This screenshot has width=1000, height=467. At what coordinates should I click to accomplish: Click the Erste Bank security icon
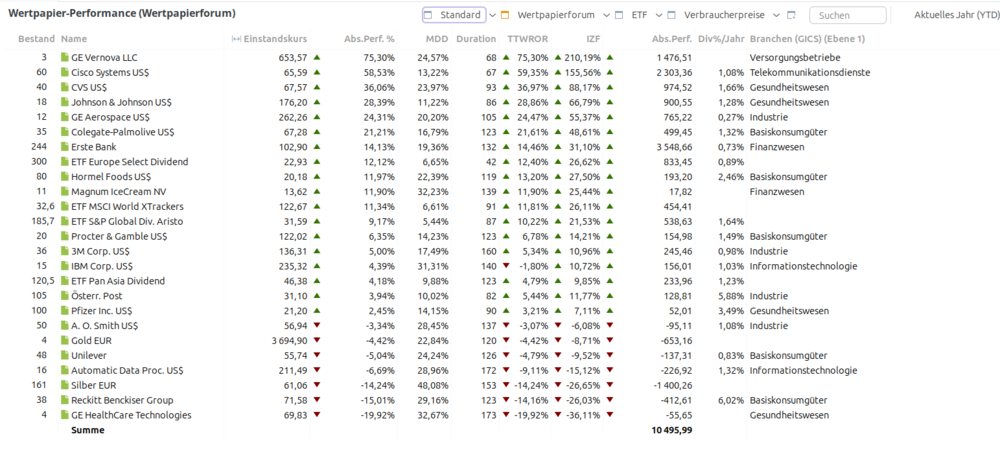click(64, 147)
